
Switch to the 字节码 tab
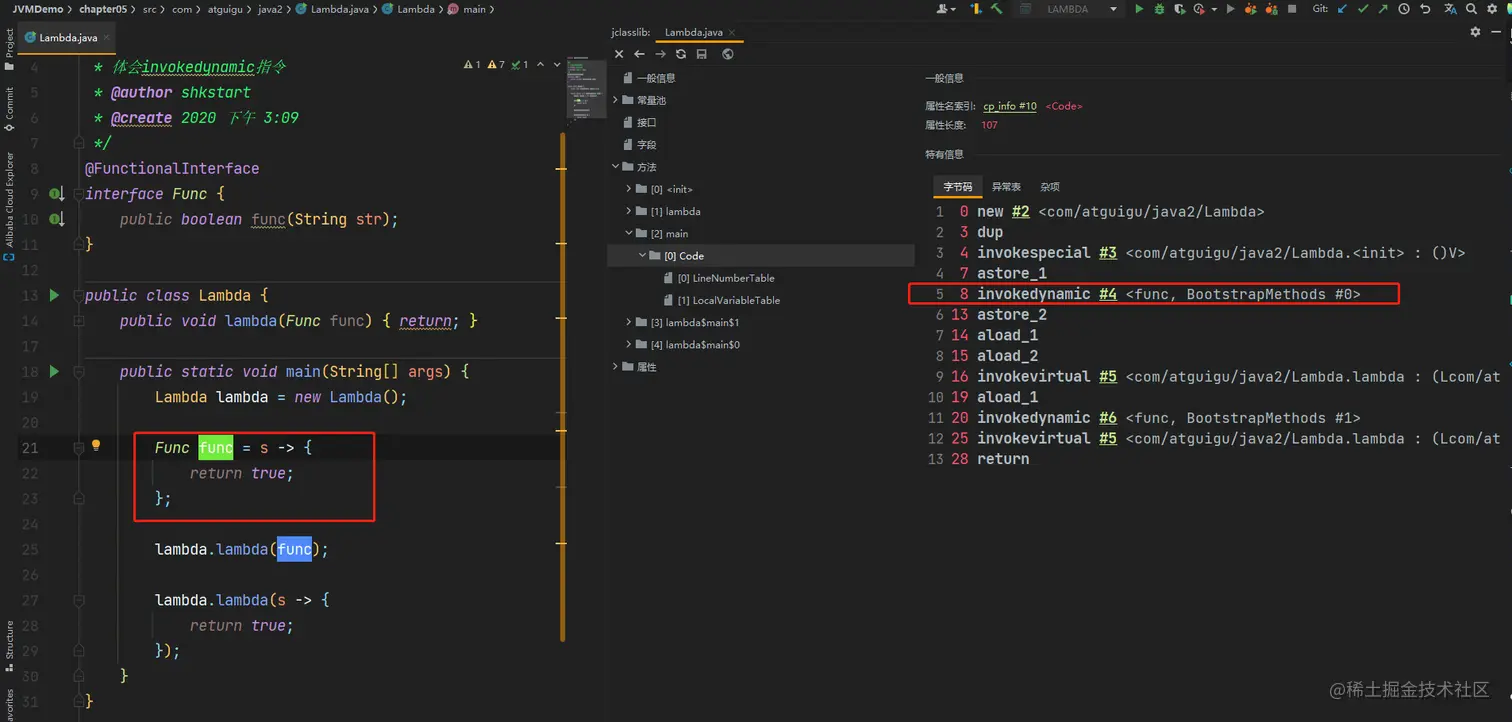tap(957, 187)
